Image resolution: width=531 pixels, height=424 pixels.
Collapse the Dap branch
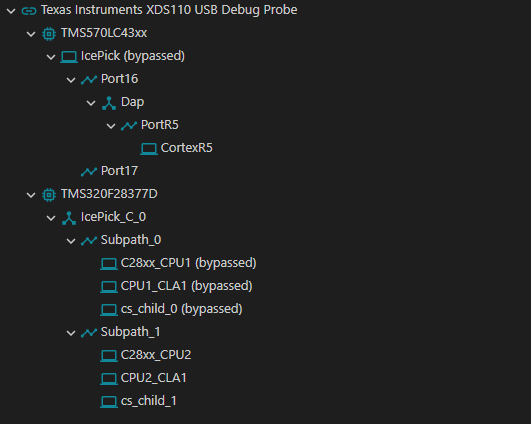tap(91, 103)
